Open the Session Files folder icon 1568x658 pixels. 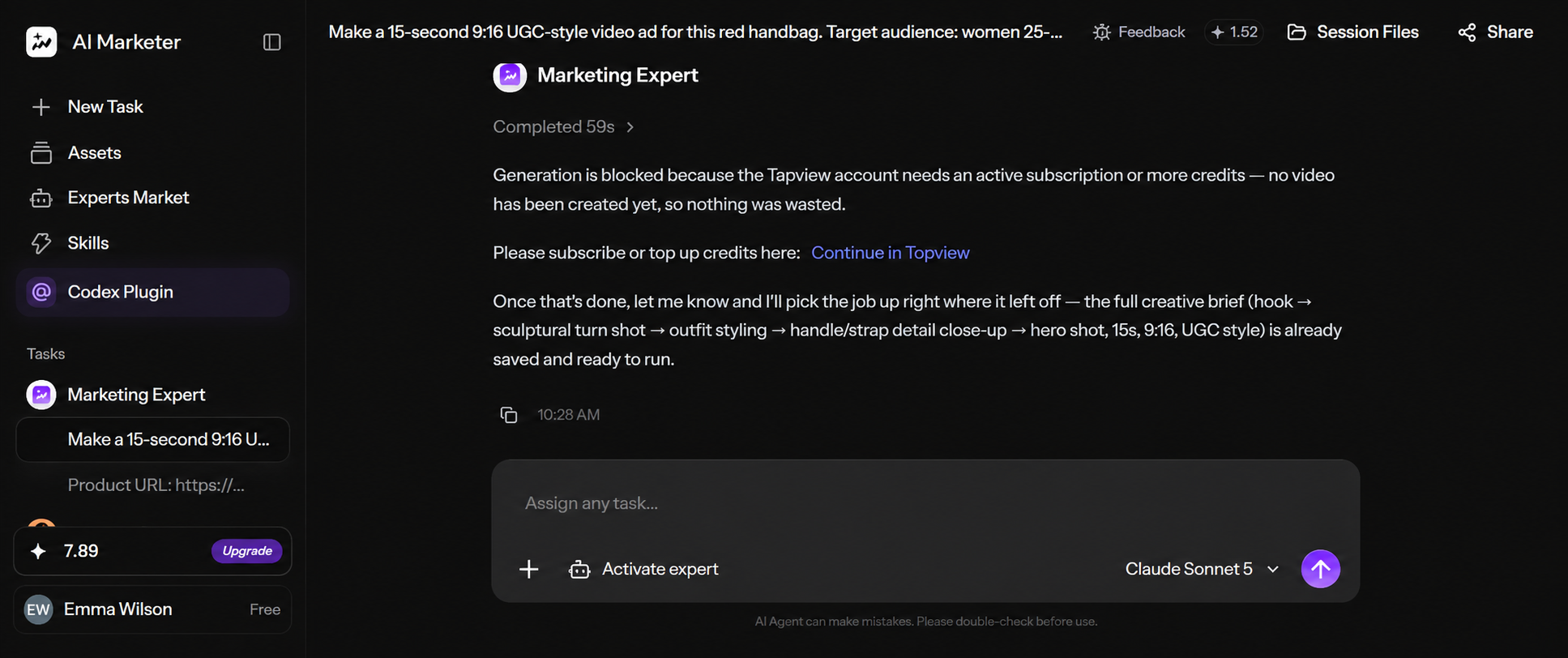(x=1297, y=32)
